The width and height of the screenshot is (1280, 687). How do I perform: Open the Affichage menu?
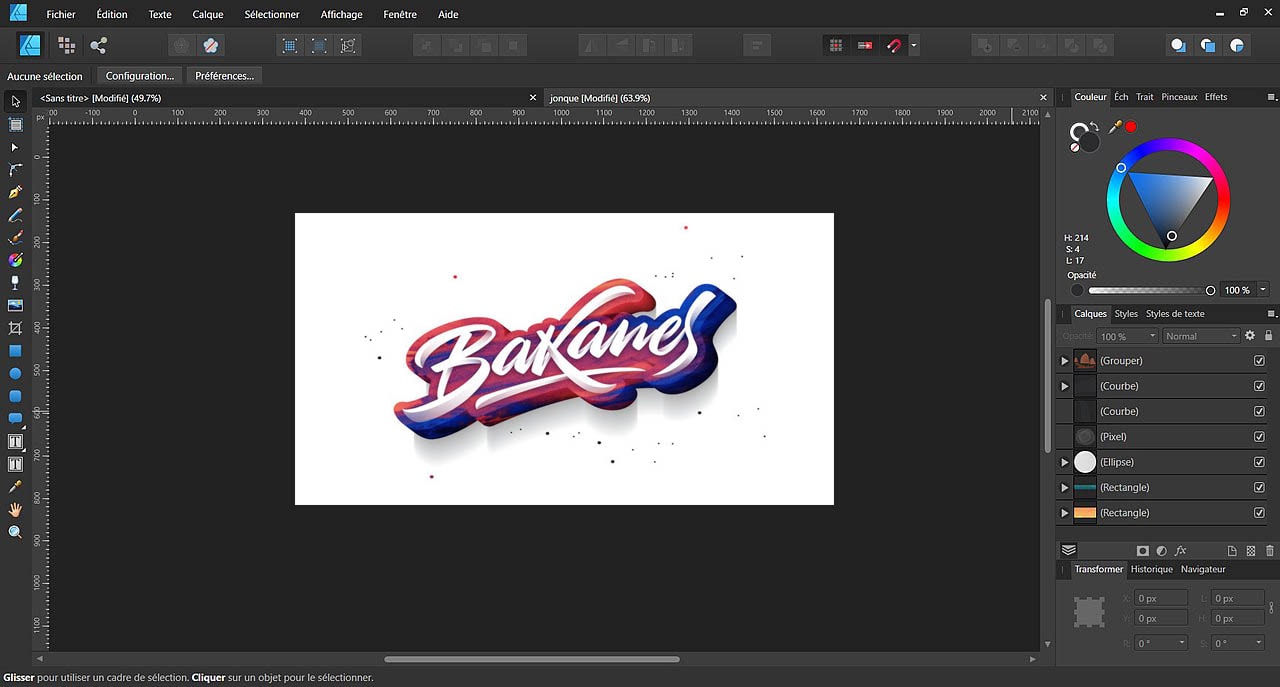341,14
